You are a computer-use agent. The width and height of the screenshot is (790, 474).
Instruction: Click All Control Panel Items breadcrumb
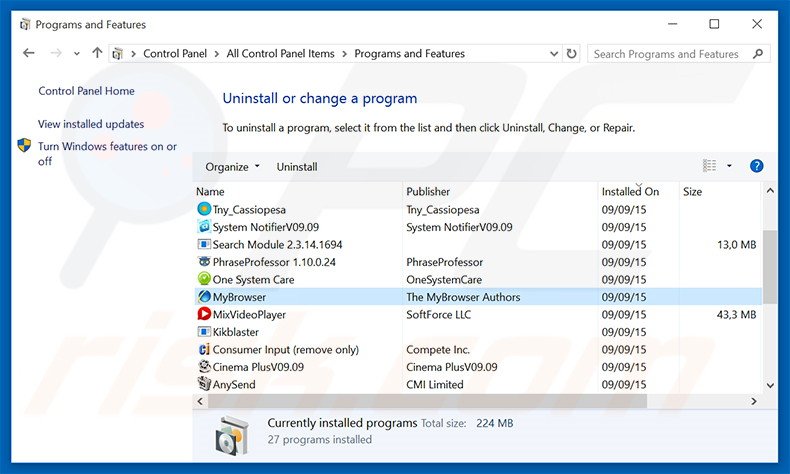tap(280, 53)
